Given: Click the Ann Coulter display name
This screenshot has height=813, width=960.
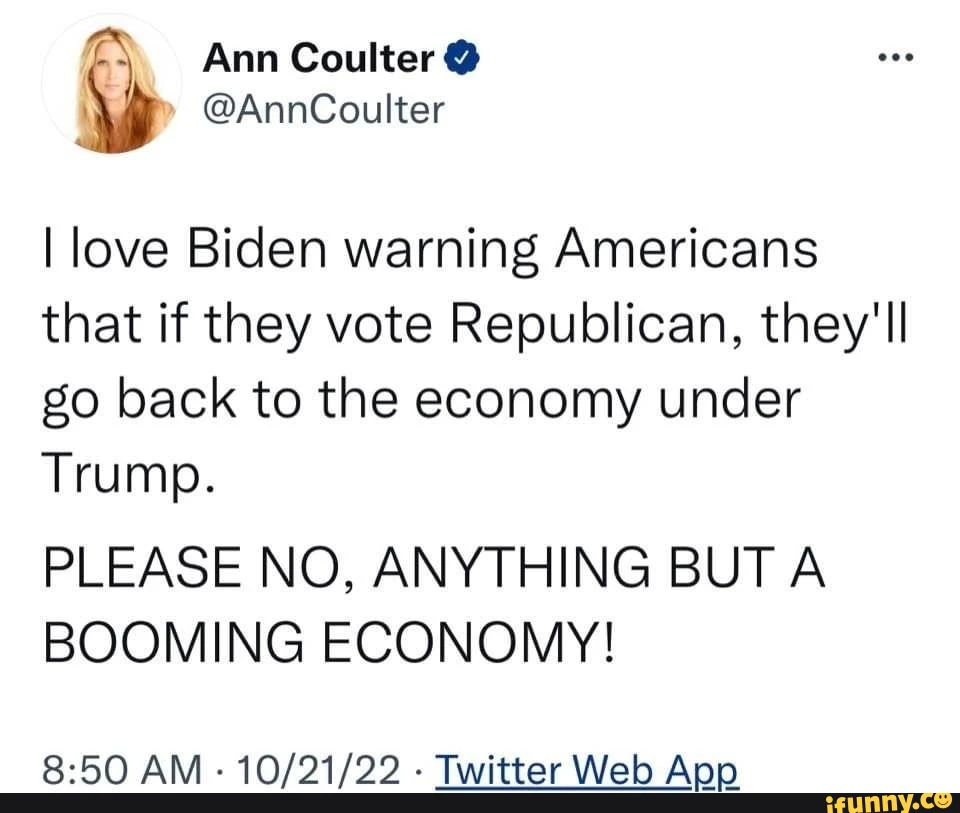Looking at the screenshot, I should click(318, 59).
